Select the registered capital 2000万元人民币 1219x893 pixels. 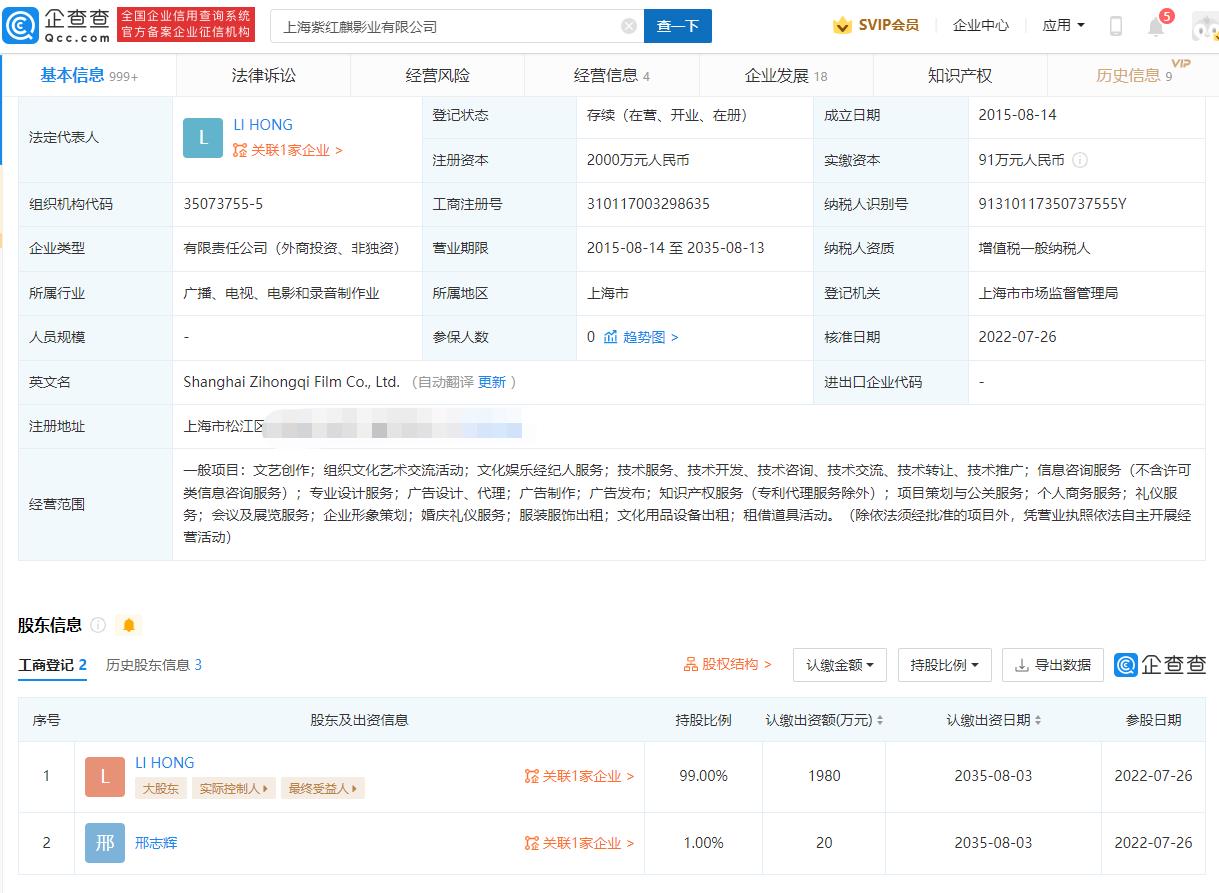(638, 160)
